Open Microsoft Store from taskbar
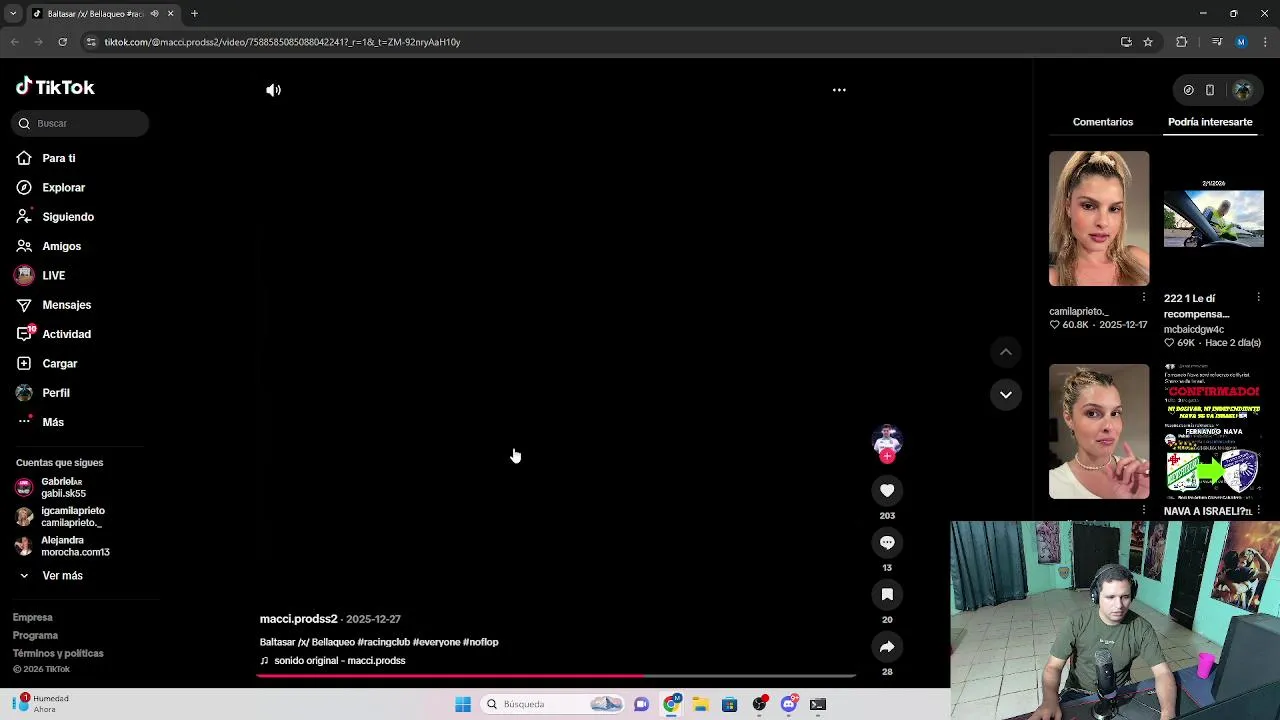The image size is (1280, 720). pyautogui.click(x=730, y=704)
